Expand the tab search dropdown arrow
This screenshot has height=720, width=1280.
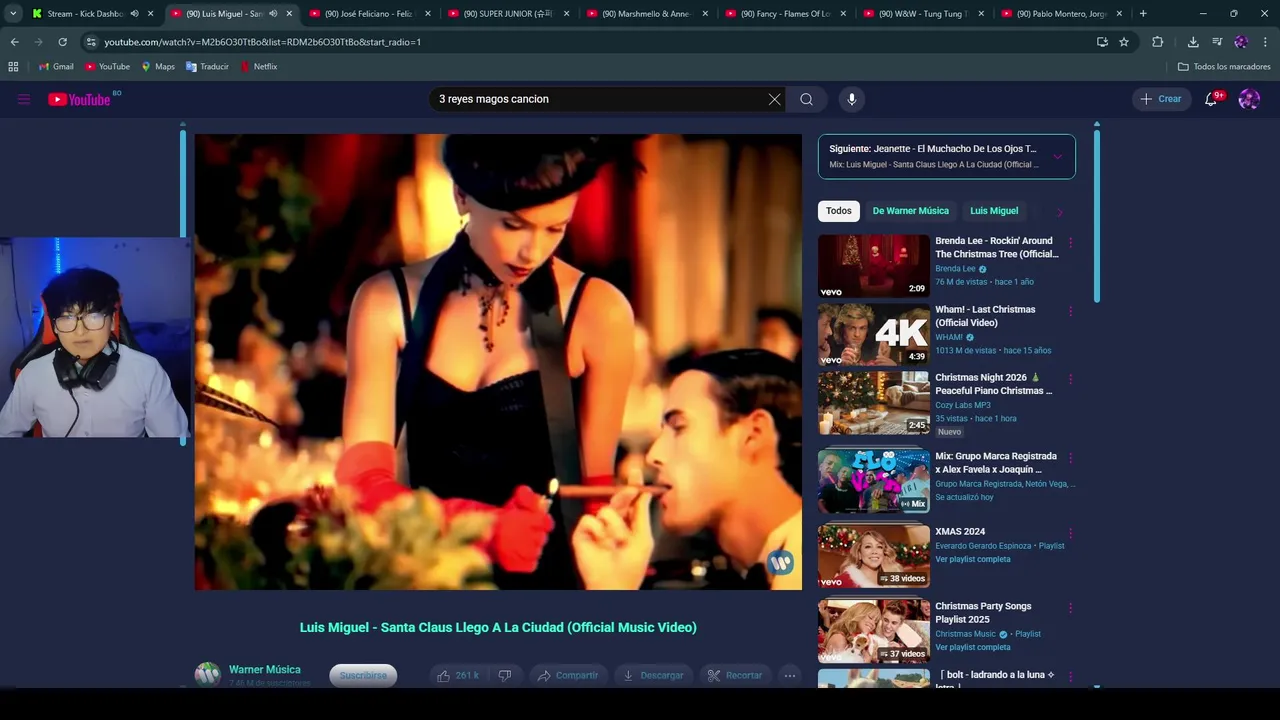[13, 14]
